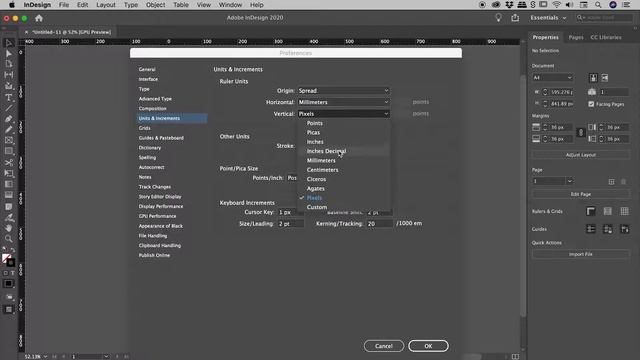This screenshot has width=640, height=360.
Task: Select the Eyedropper tool
Action: click(9, 218)
